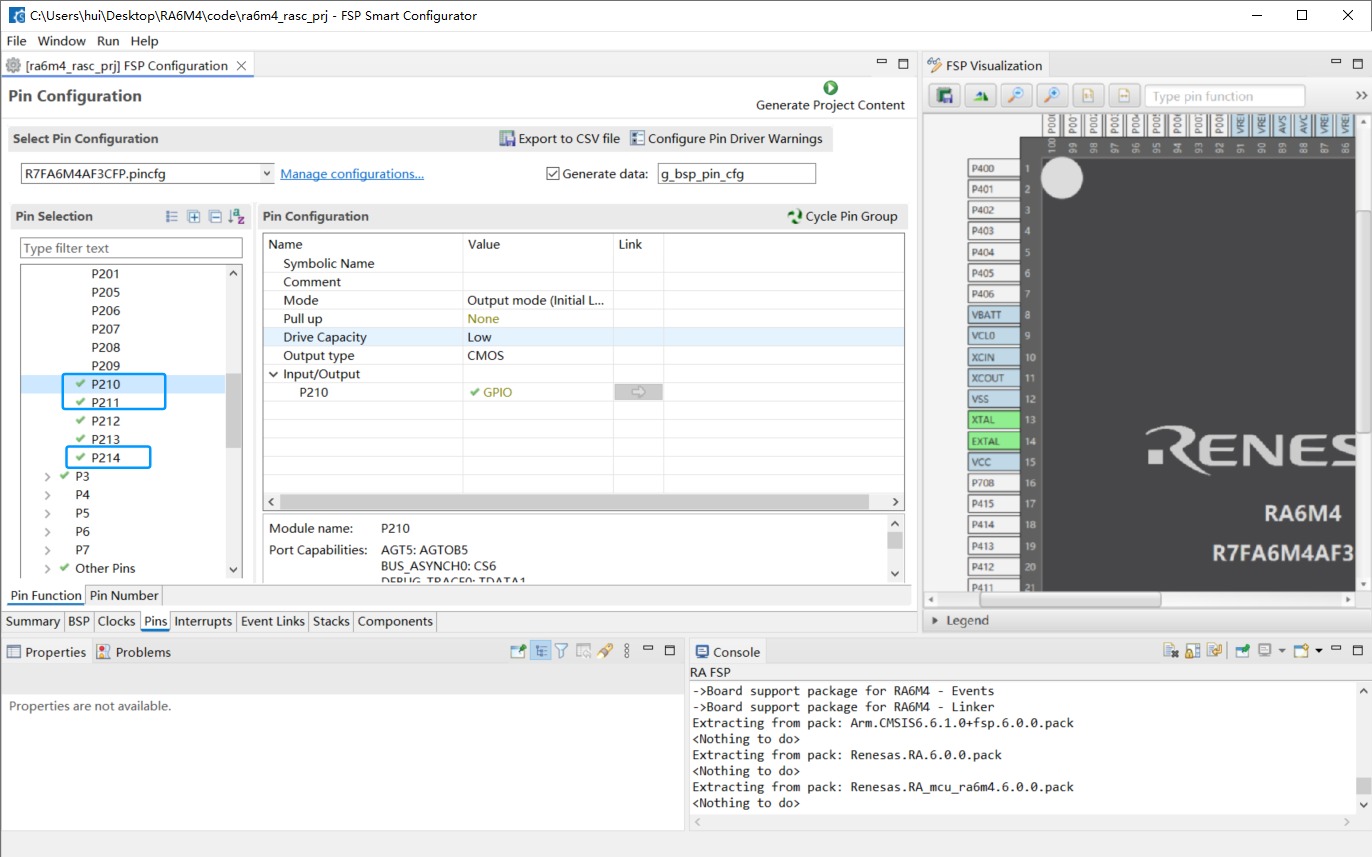Show more FSP Visualization toolbar items chevron
The width and height of the screenshot is (1372, 857).
pos(1360,96)
